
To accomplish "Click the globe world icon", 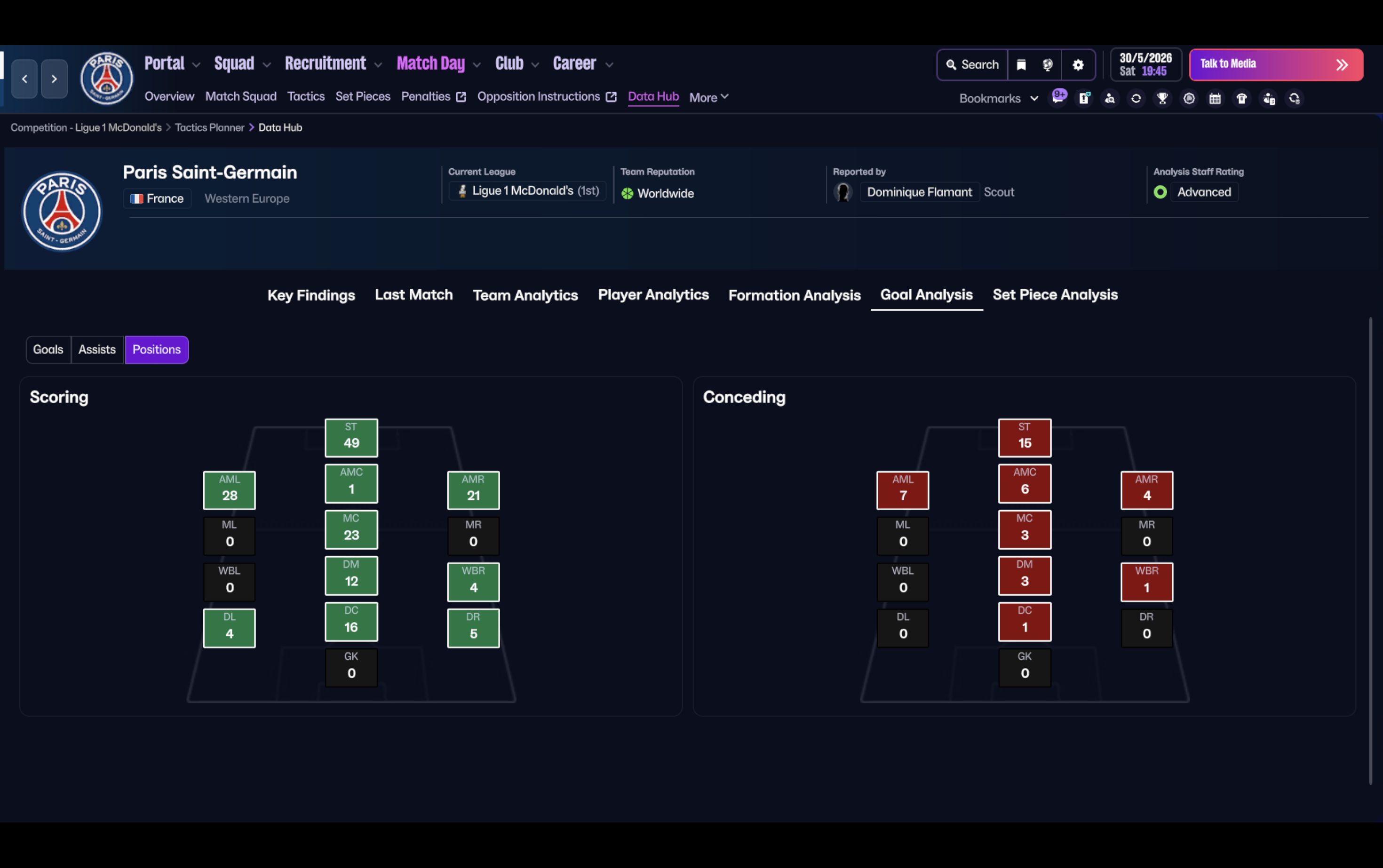I will coord(1047,65).
